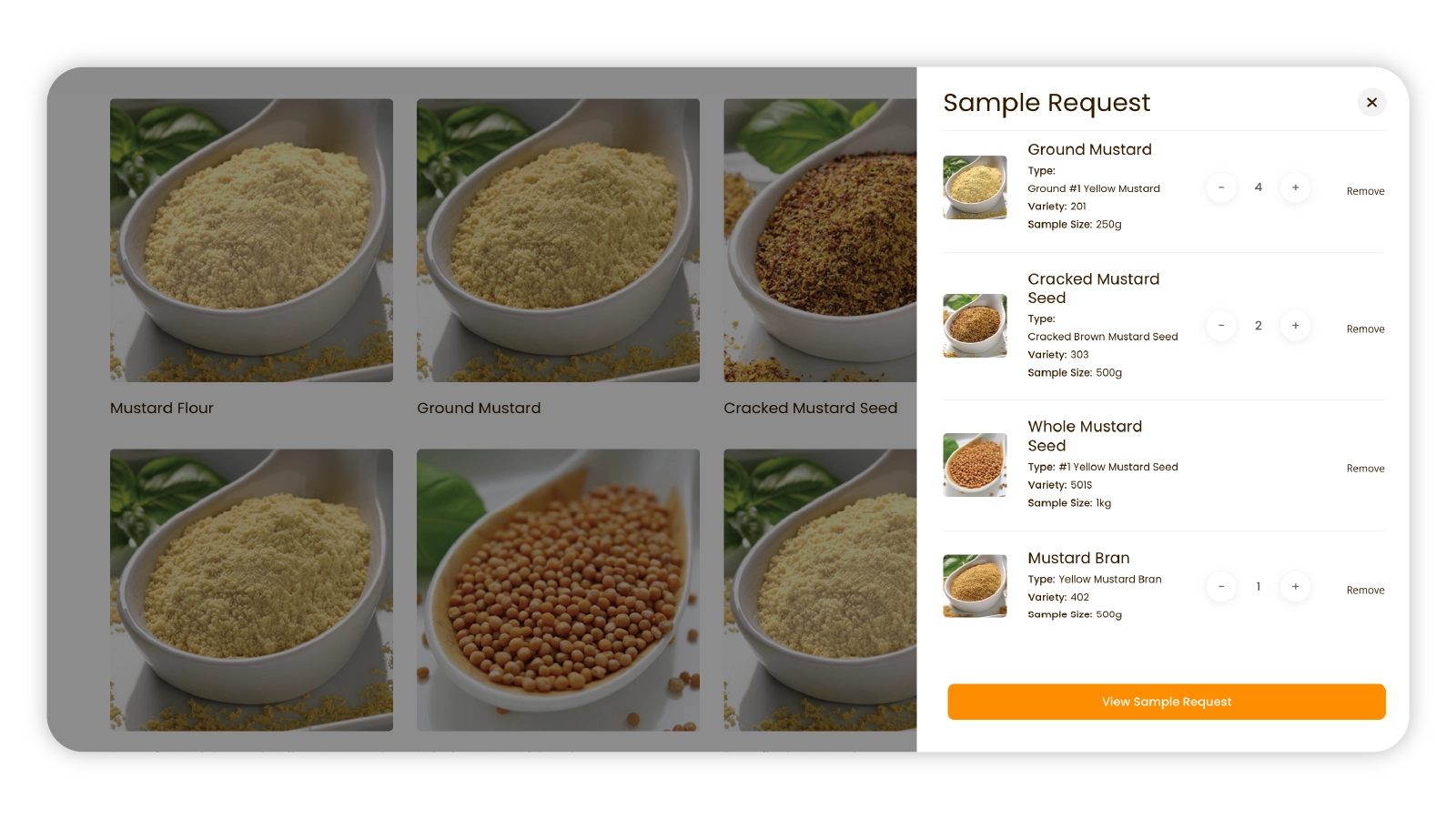Open the Cracked Mustard Seed cart thumbnail
The height and width of the screenshot is (819, 1456).
[x=975, y=326]
